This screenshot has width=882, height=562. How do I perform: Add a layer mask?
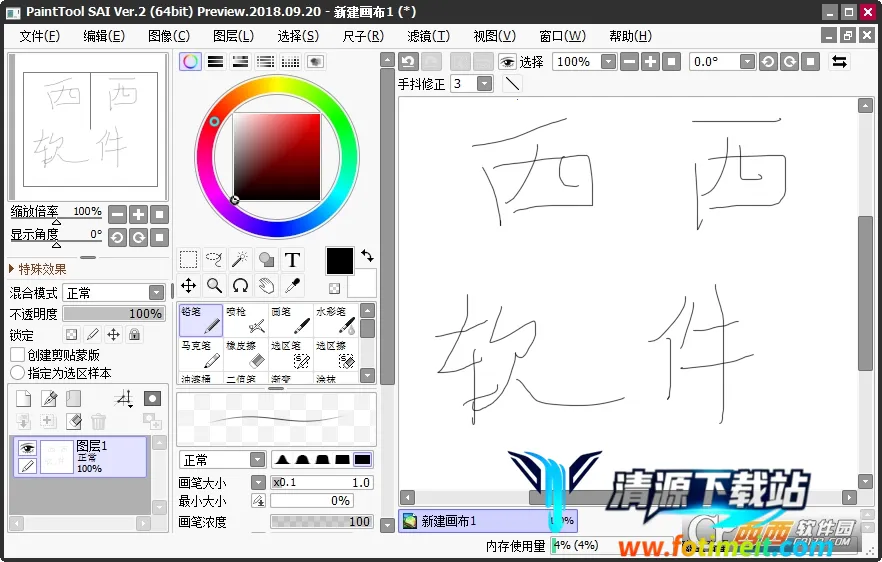[x=152, y=398]
